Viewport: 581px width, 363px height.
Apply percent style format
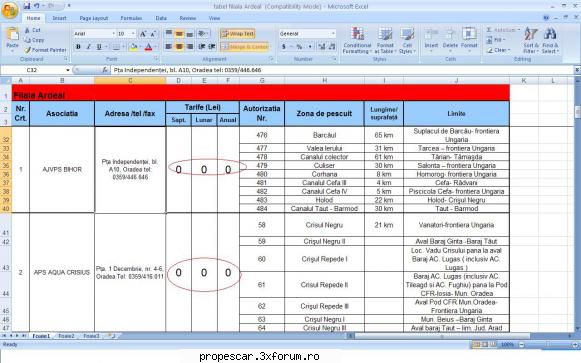point(299,47)
